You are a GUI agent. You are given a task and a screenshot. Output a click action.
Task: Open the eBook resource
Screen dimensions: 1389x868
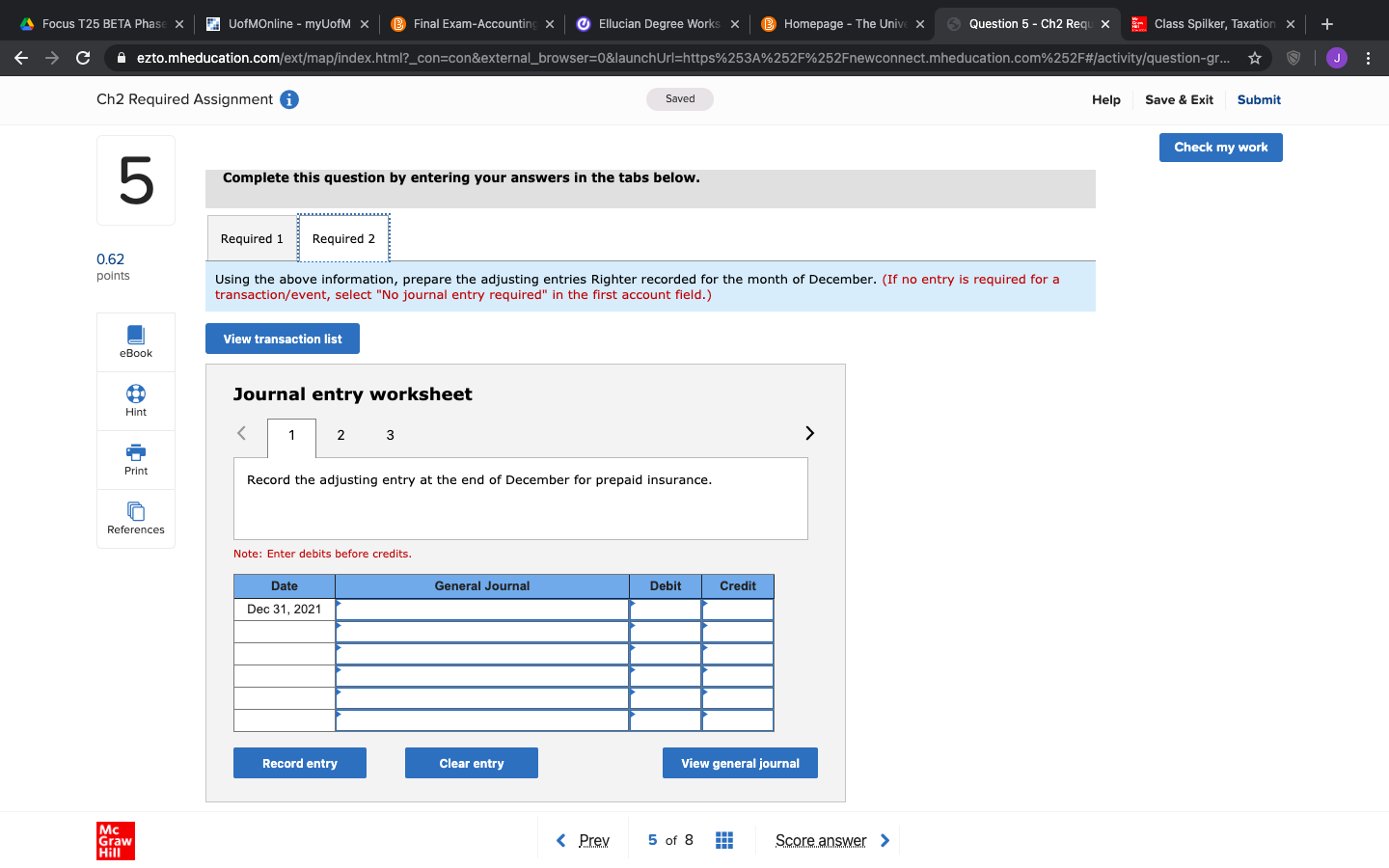(x=136, y=342)
